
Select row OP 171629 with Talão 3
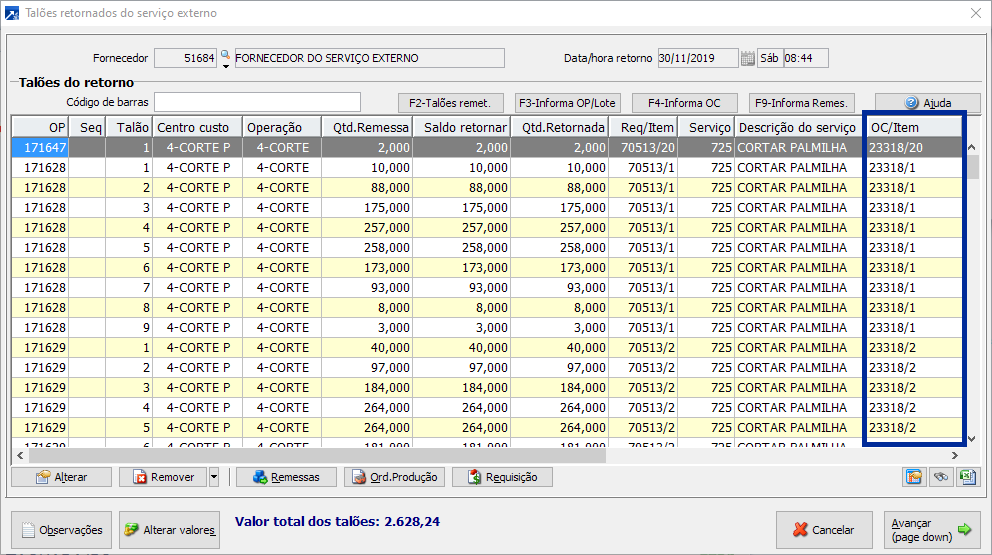point(400,387)
